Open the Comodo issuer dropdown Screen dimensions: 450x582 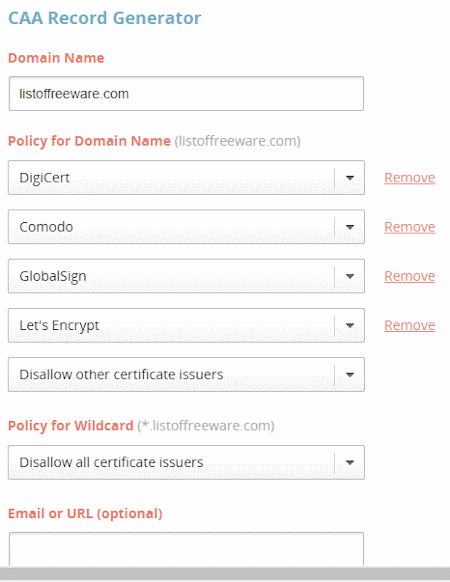[x=186, y=227]
